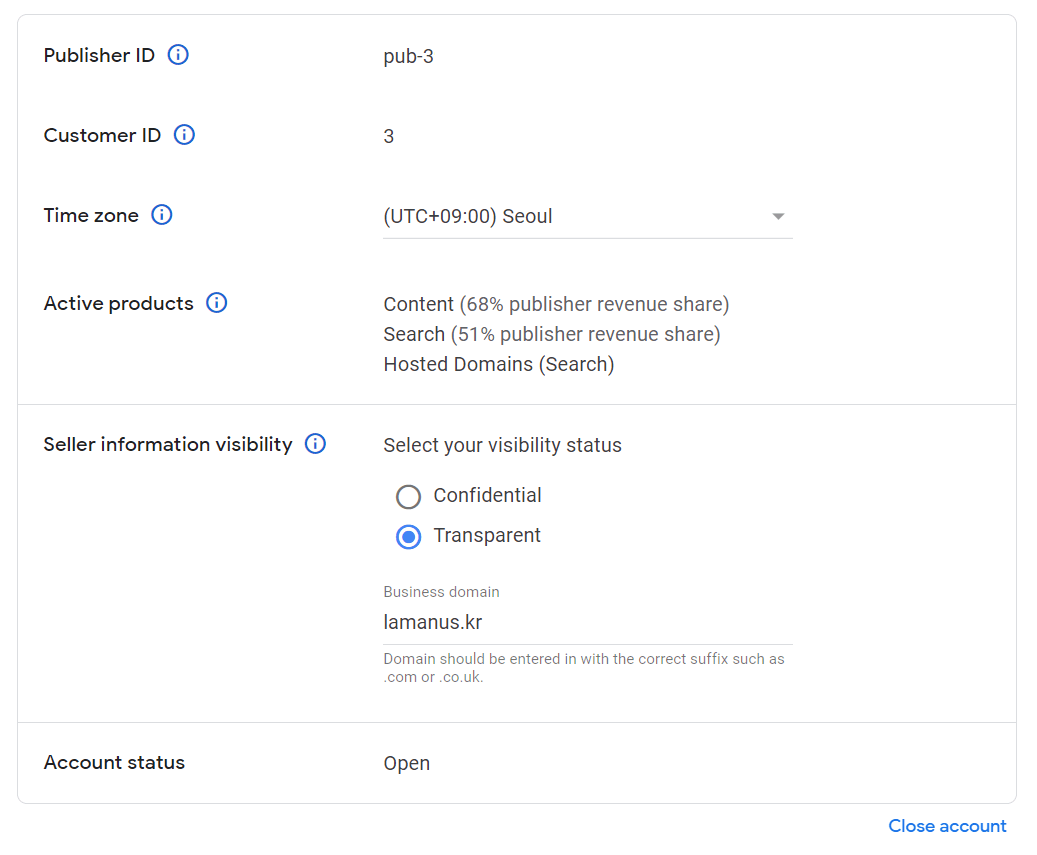1037x855 pixels.
Task: Click the Active products info icon
Action: click(216, 303)
